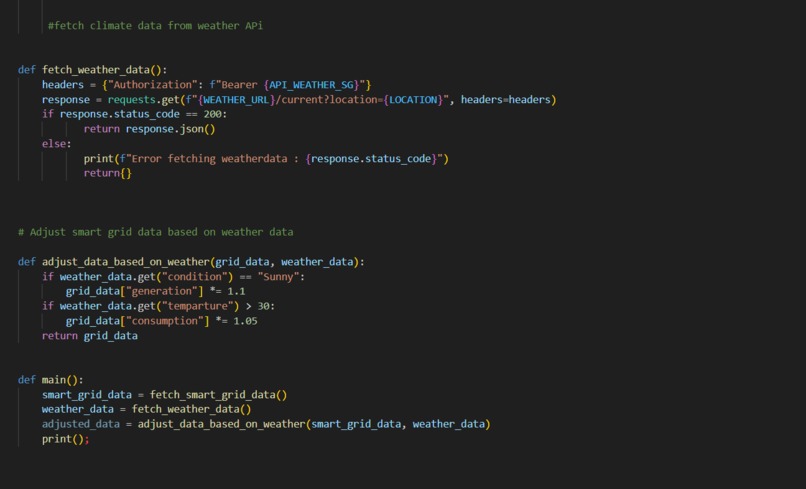Click the 'return{}' statement
Screen dimensions: 806x489
(107, 173)
